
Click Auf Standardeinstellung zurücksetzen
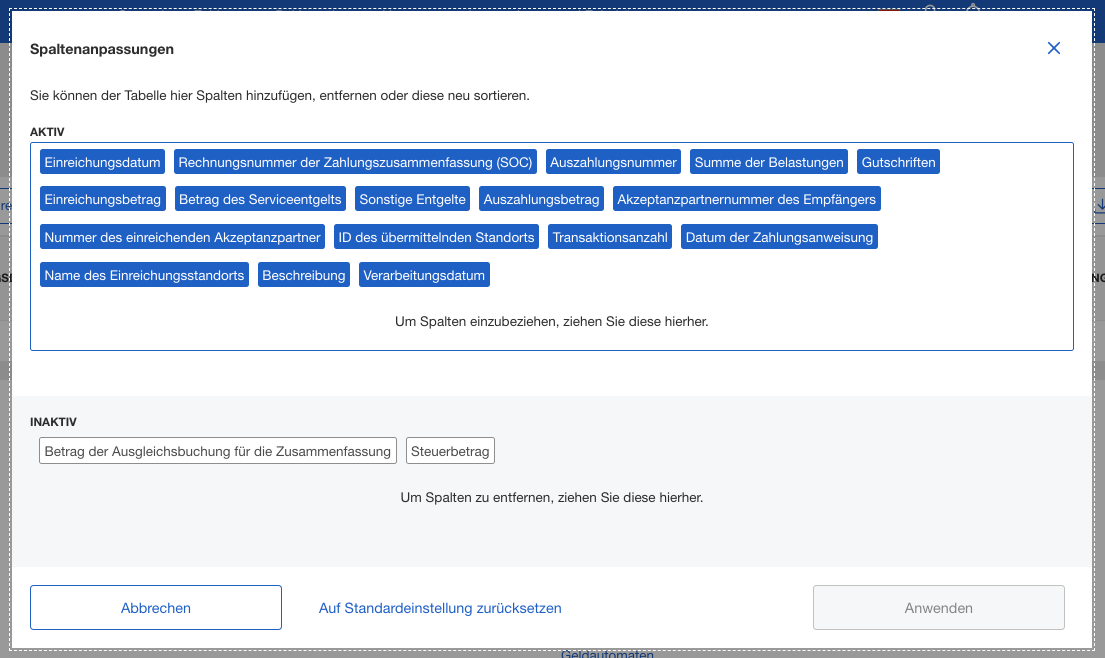[440, 607]
